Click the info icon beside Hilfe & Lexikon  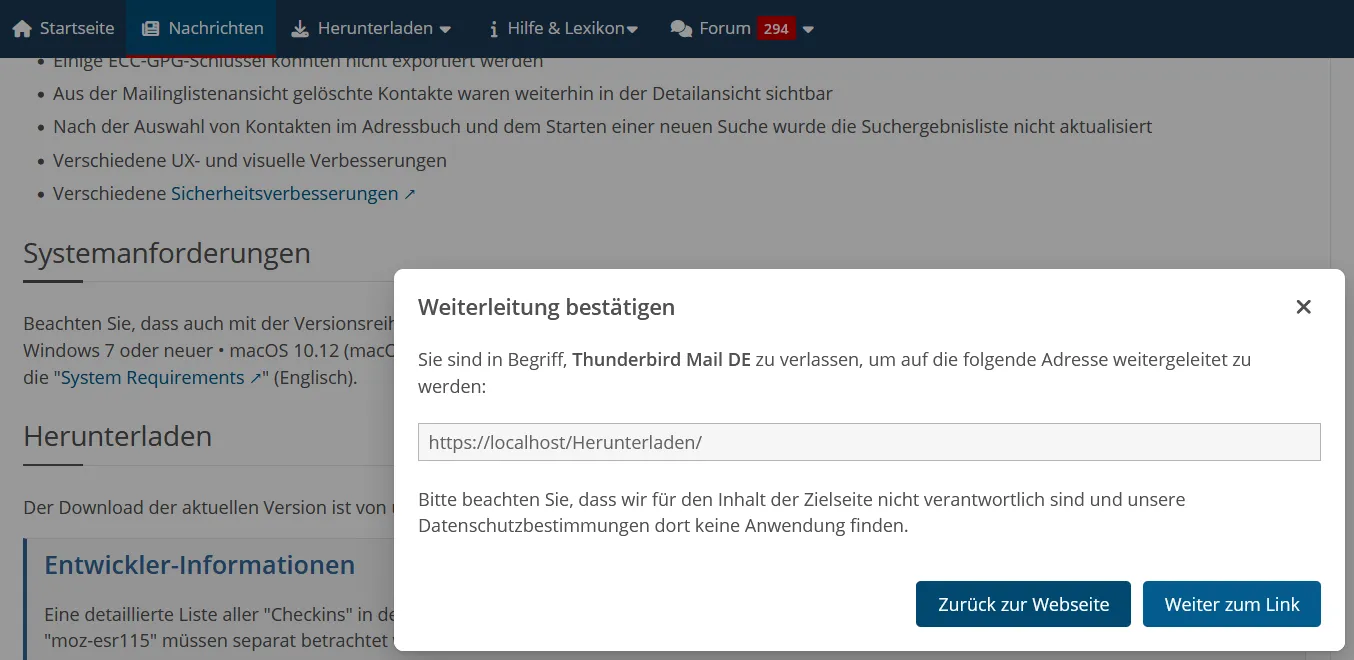[493, 29]
